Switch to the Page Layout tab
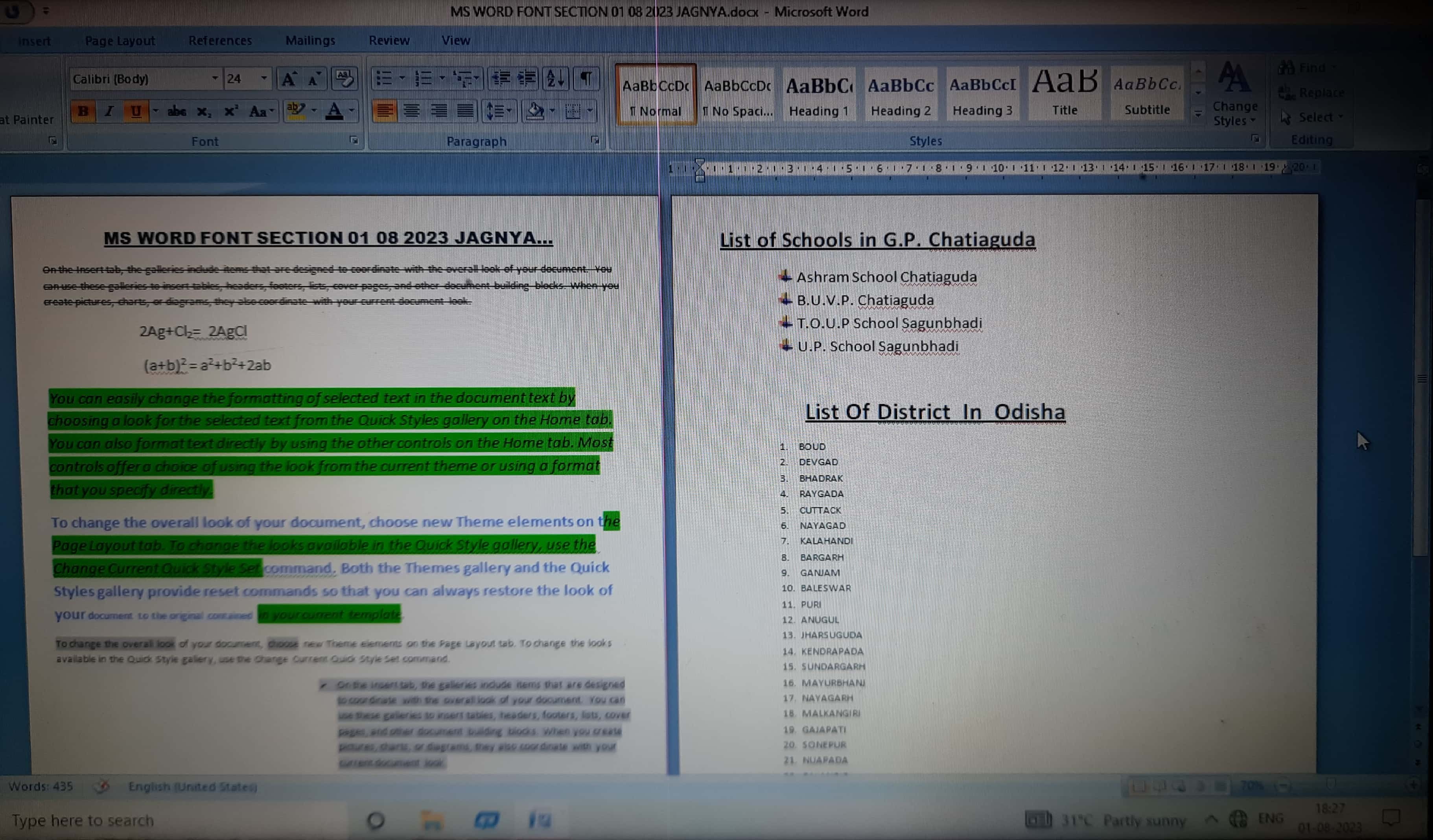This screenshot has width=1433, height=840. tap(120, 41)
